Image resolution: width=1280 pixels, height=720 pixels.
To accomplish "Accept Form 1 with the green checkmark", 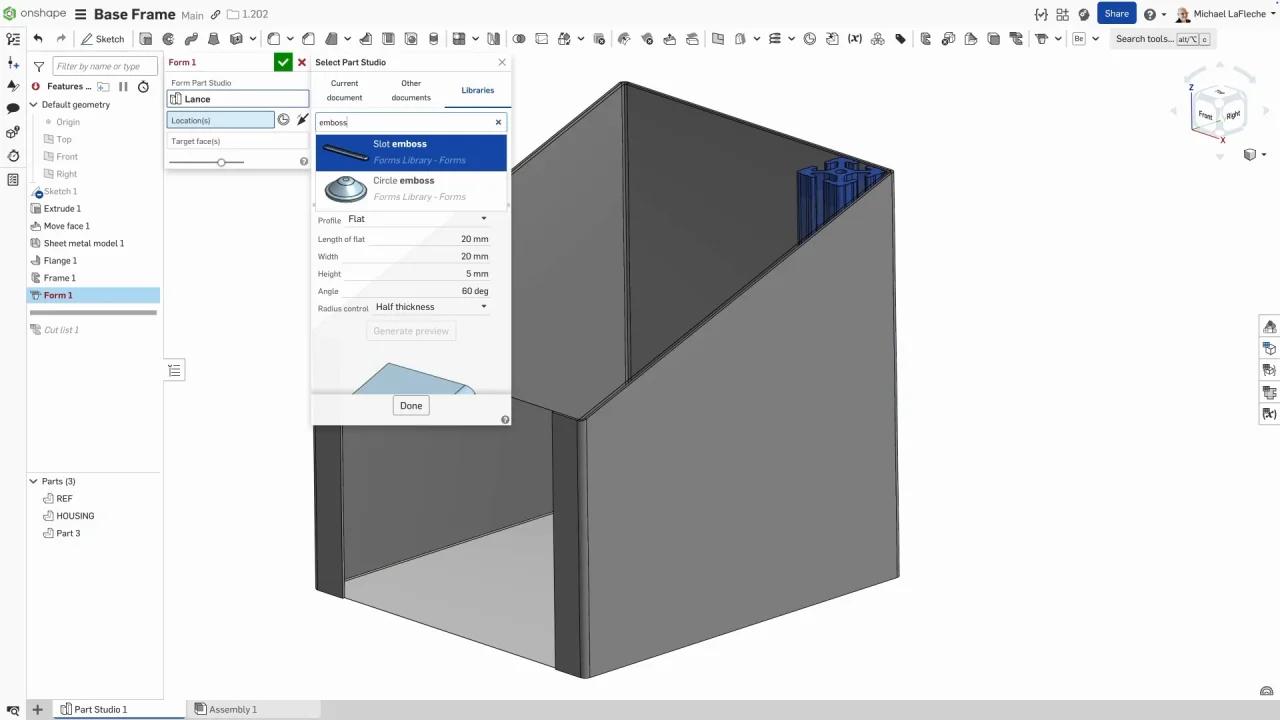I will click(283, 62).
